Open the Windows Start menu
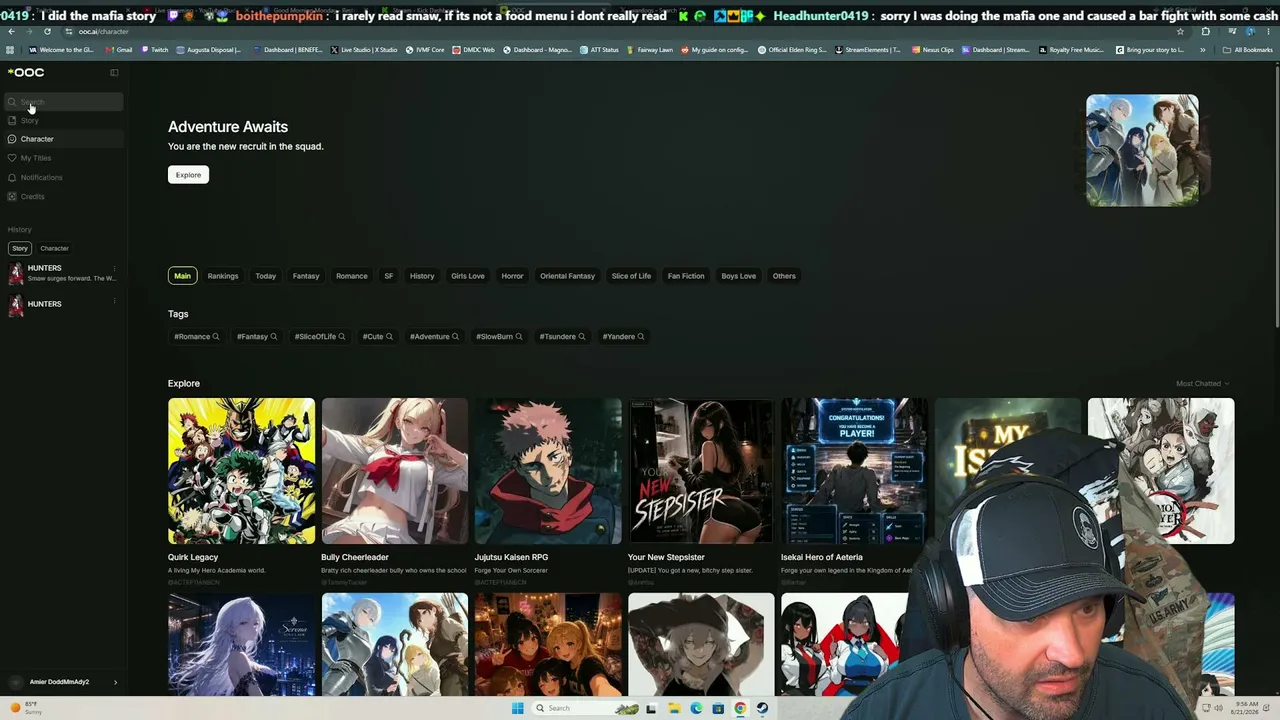The height and width of the screenshot is (720, 1280). 517,708
